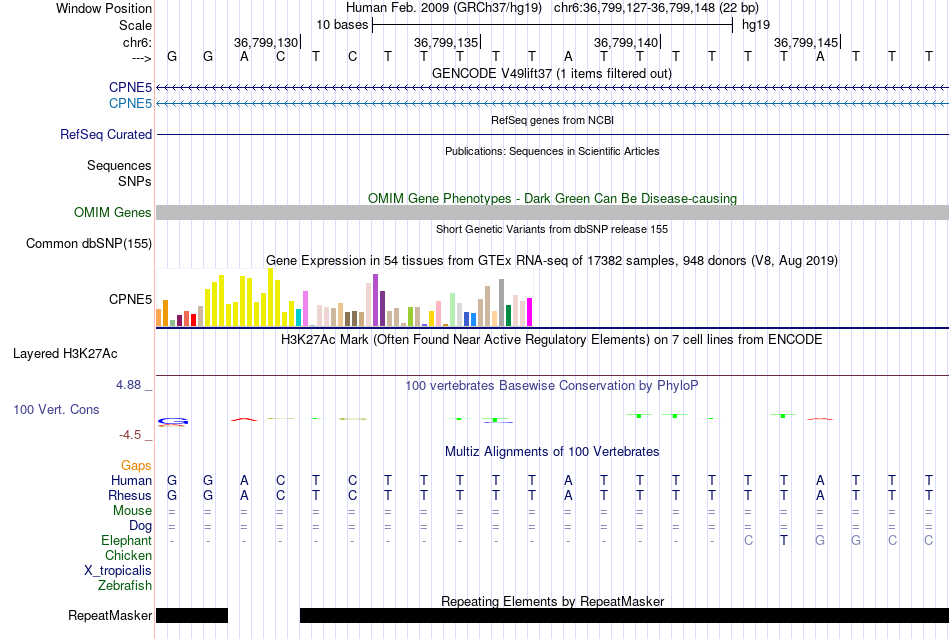Click position marker 36,799,145 on the ruler
This screenshot has width=950, height=639.
pyautogui.click(x=806, y=42)
